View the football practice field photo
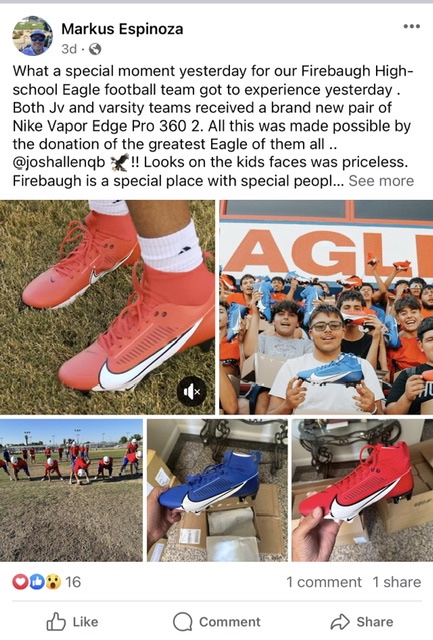433x640 pixels. click(x=71, y=490)
